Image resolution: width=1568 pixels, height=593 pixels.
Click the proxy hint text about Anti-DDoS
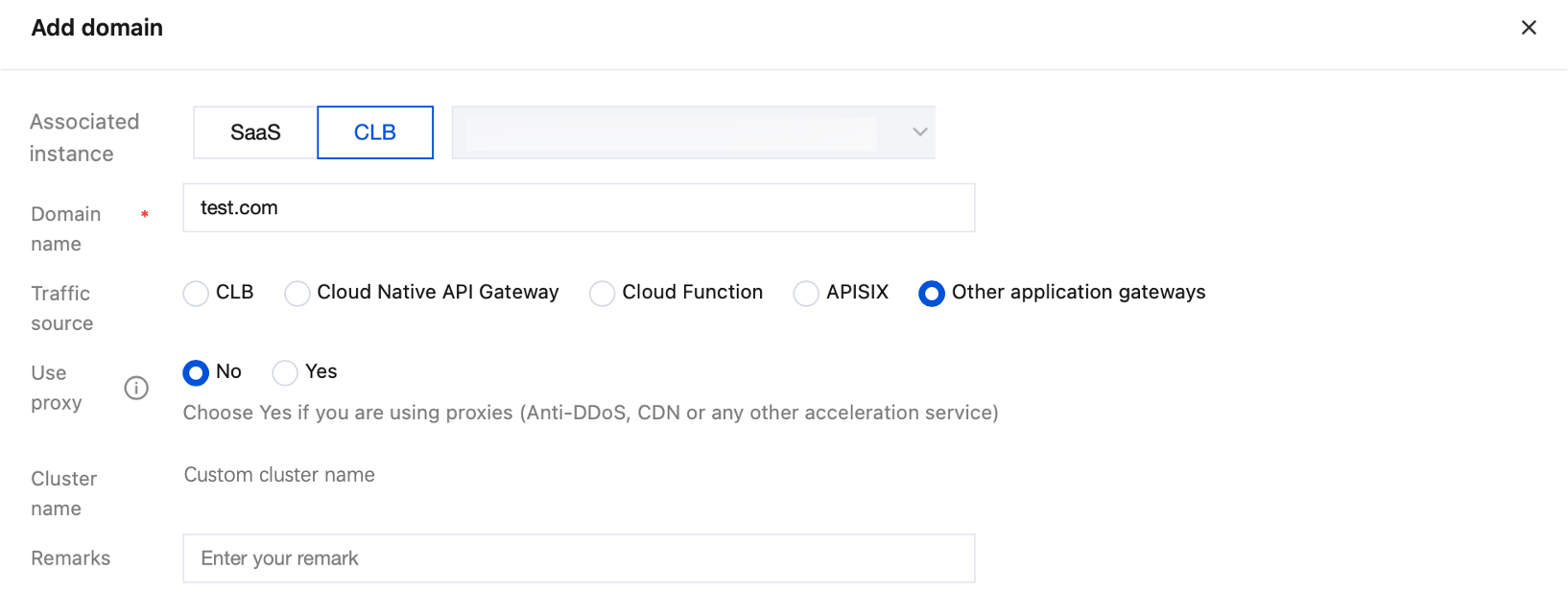(590, 413)
